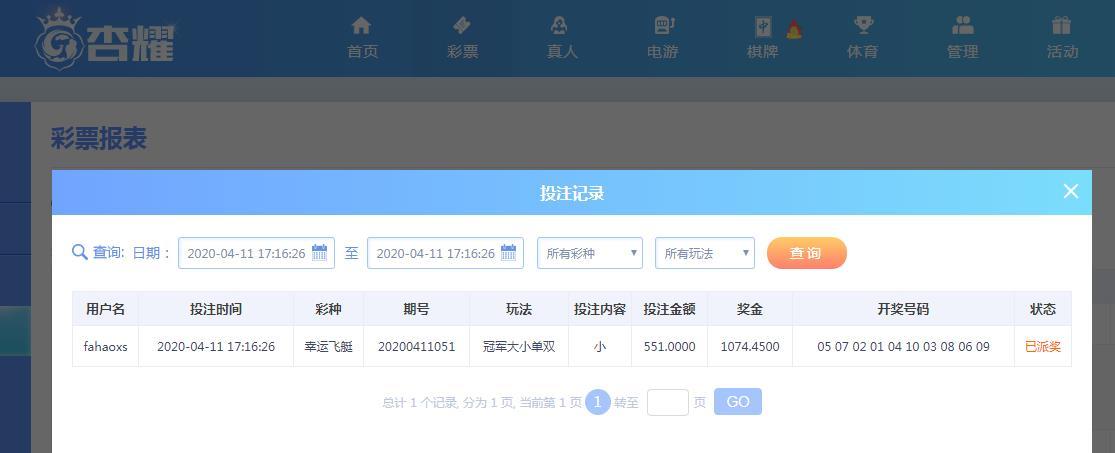Go to 彩票 menu label
Image resolution: width=1115 pixels, height=453 pixels.
click(x=462, y=52)
